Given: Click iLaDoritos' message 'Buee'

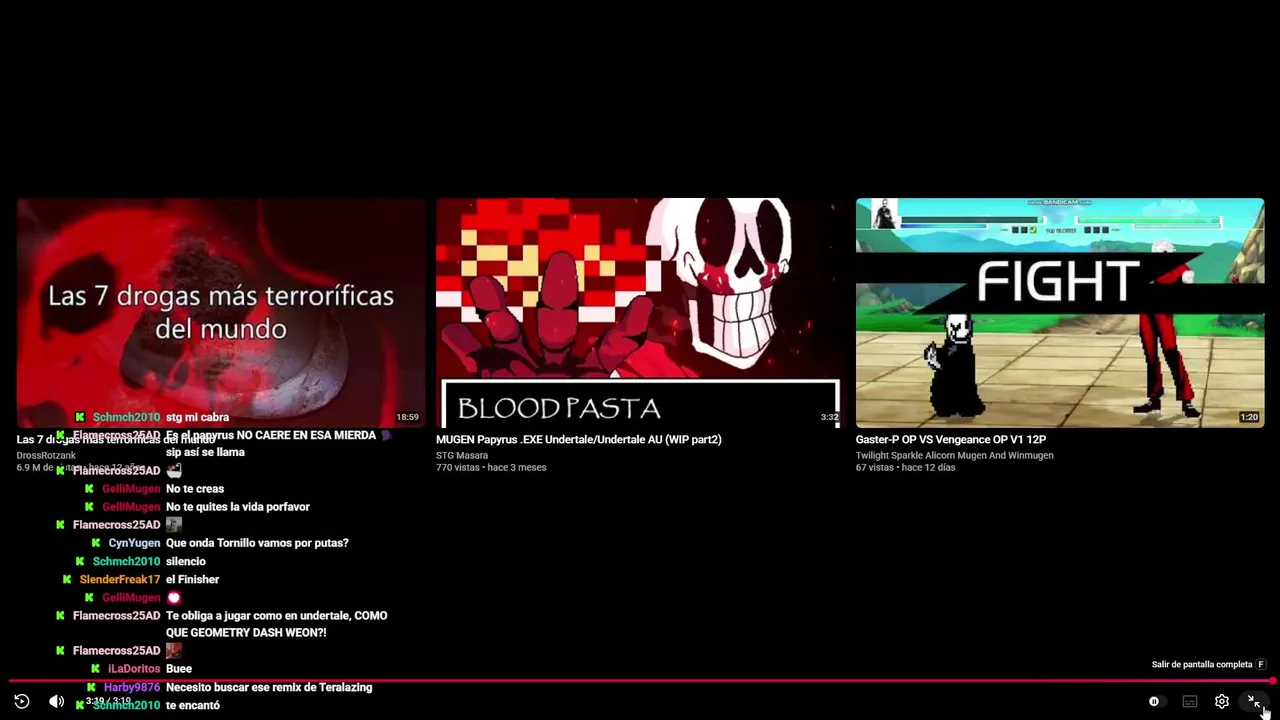Looking at the screenshot, I should pos(179,669).
